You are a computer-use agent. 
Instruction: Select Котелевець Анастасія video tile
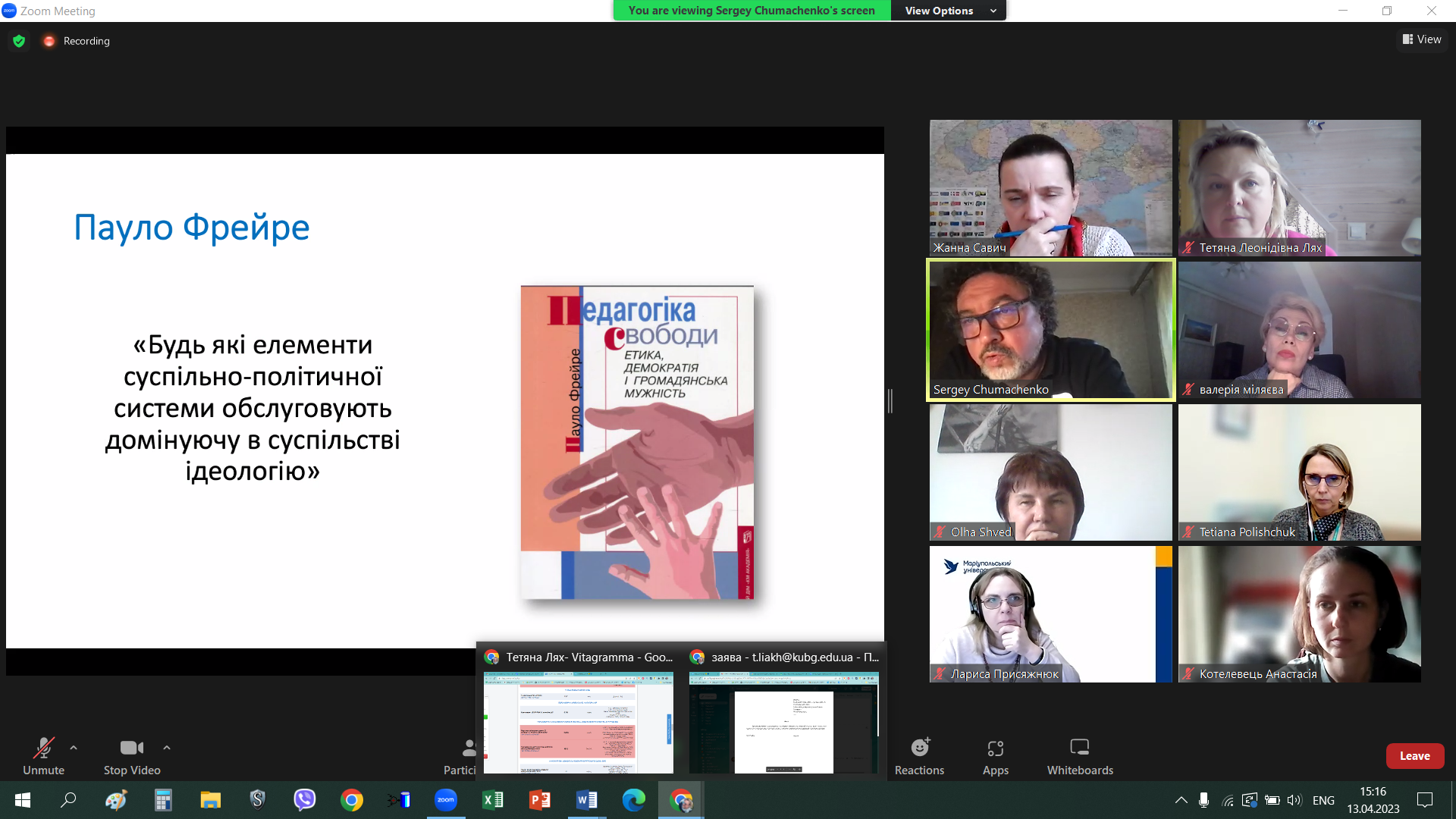pyautogui.click(x=1300, y=614)
